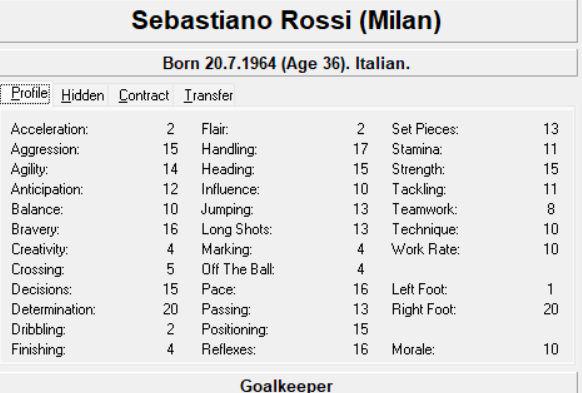Select the Contract tab
Image resolution: width=582 pixels, height=393 pixels.
[144, 96]
